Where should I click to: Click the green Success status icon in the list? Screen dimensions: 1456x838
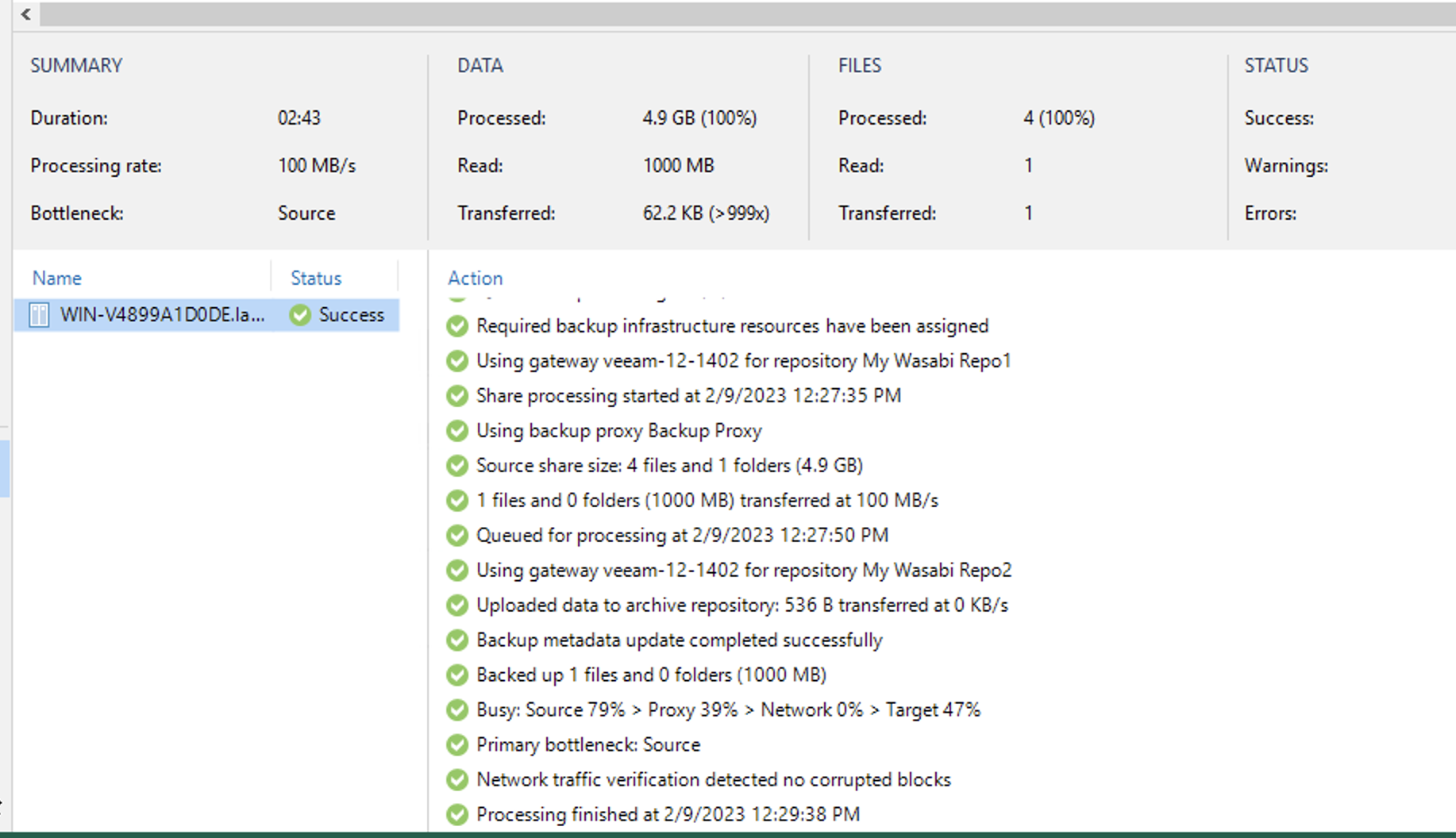[x=300, y=315]
